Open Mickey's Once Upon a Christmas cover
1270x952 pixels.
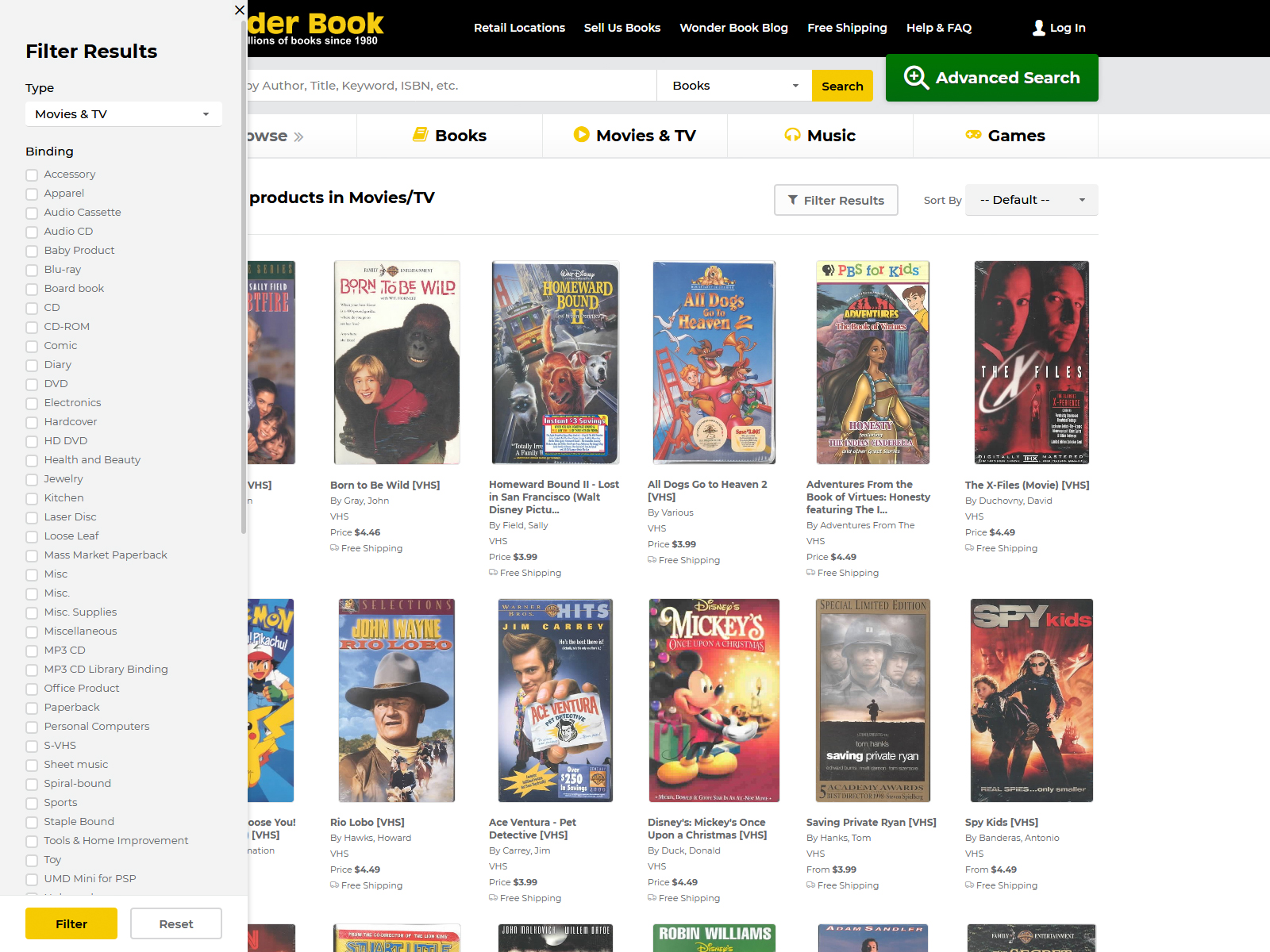coord(714,701)
